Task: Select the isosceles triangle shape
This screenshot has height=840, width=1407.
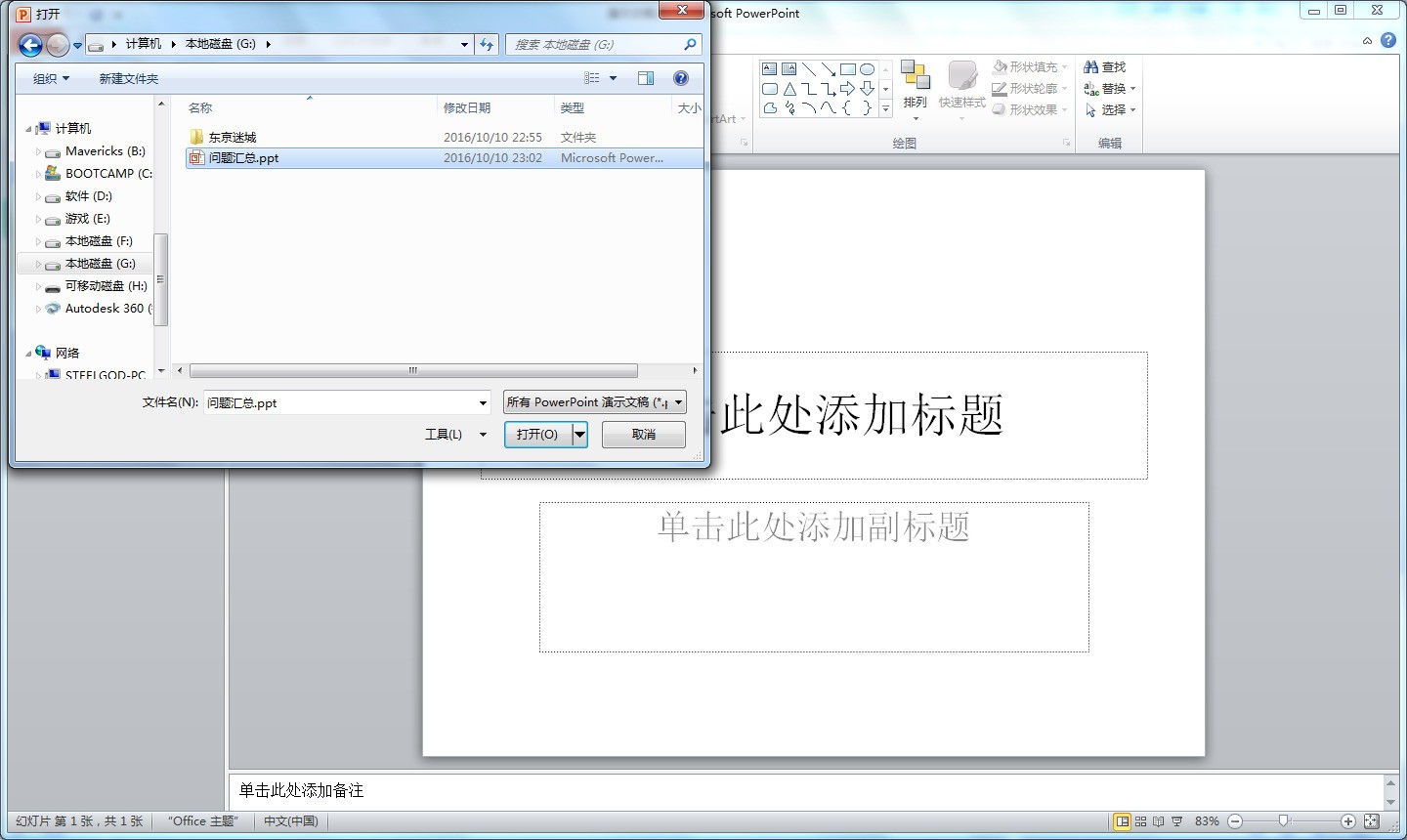Action: (x=789, y=89)
